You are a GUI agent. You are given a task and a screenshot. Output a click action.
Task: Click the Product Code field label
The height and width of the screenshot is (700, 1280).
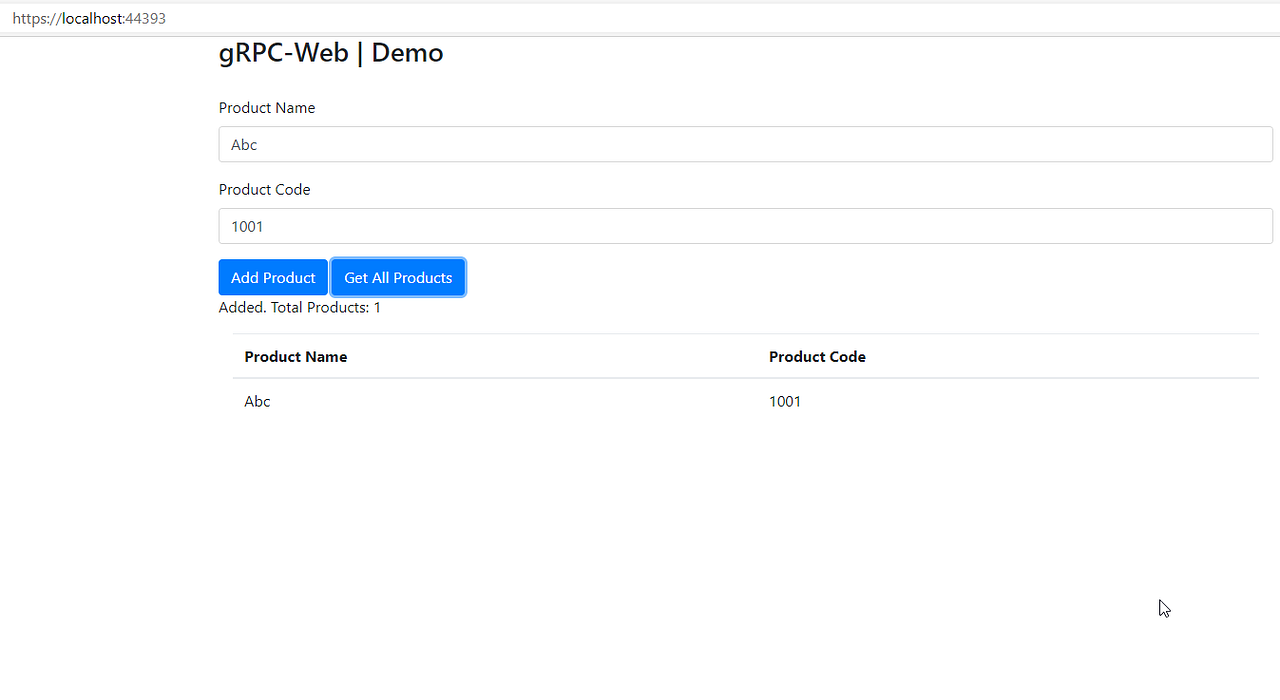coord(264,189)
